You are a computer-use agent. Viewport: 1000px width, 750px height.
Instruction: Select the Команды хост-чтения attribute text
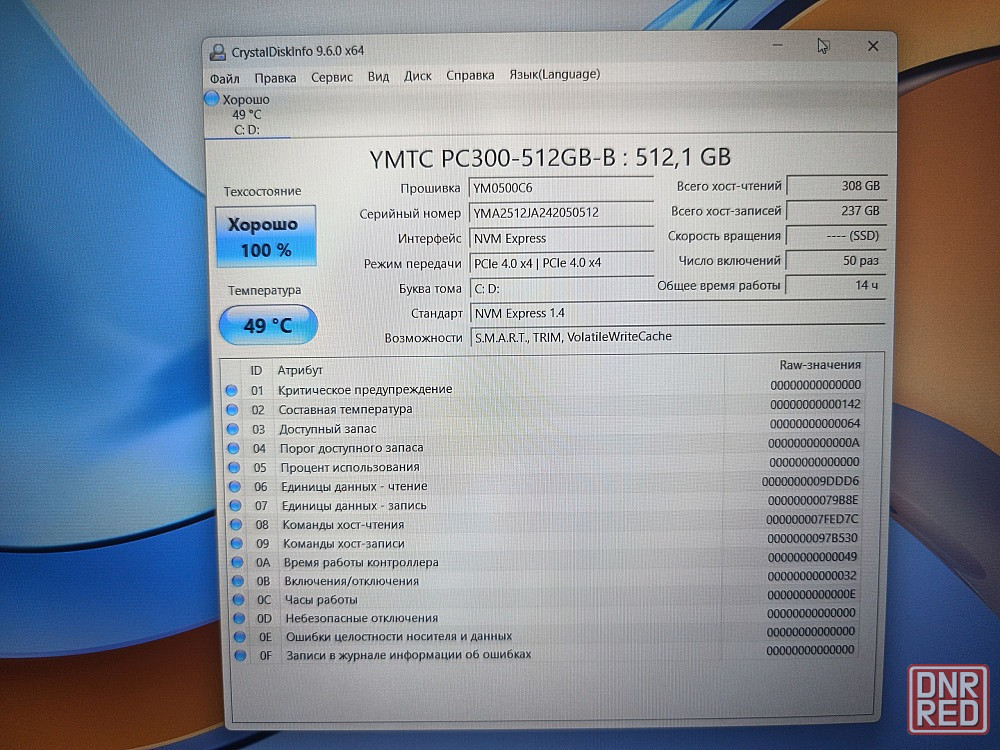[343, 525]
